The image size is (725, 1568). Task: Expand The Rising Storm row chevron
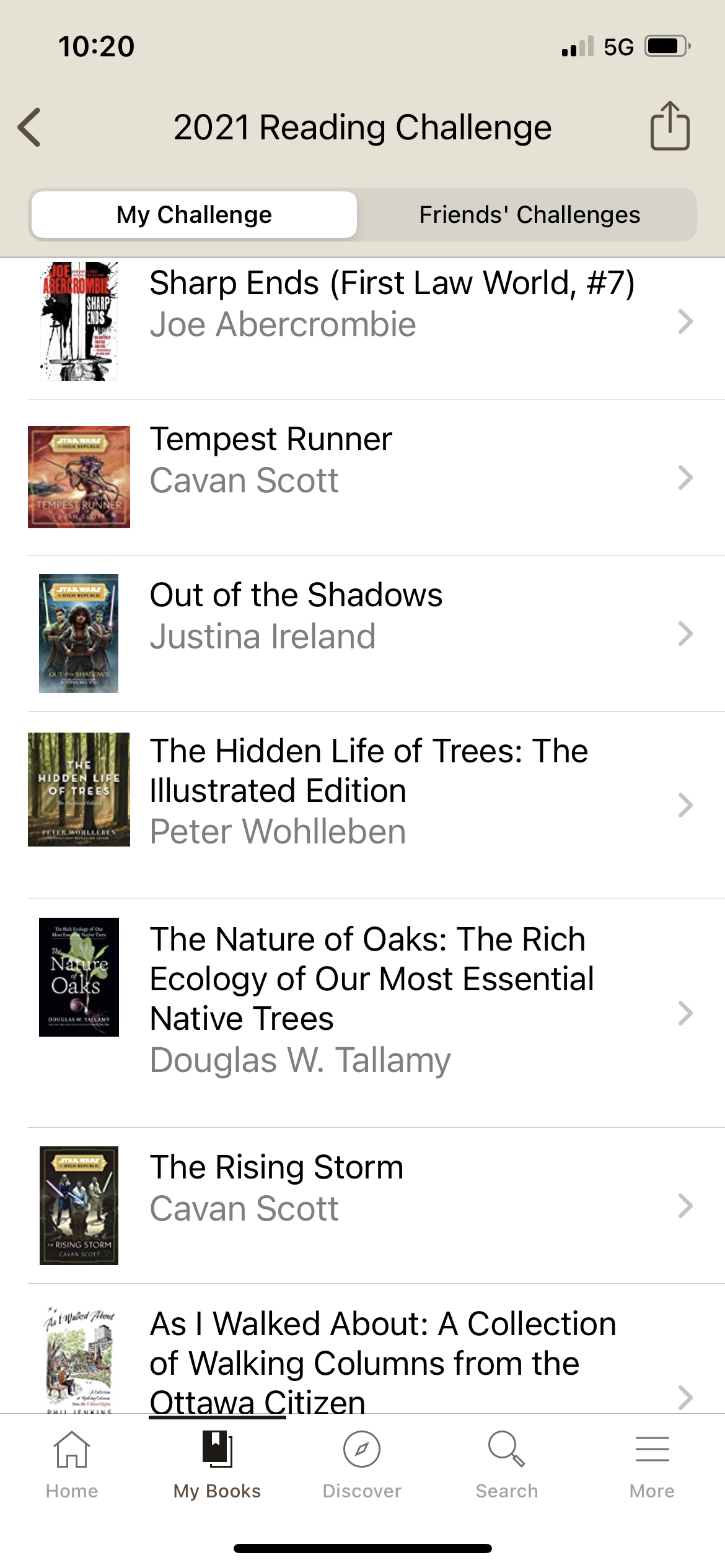tap(685, 1206)
